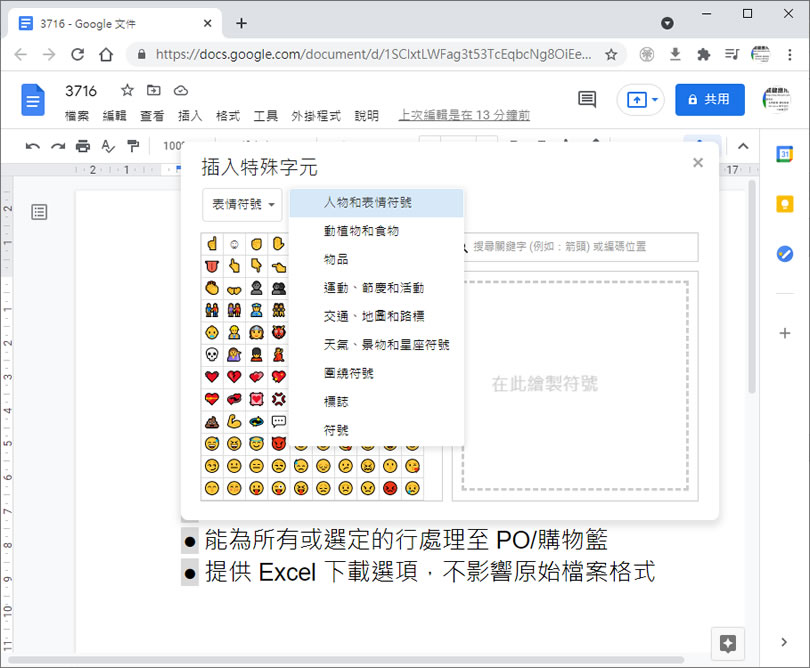The image size is (810, 668).
Task: Open the present mode dropdown arrow
Action: coord(655,100)
